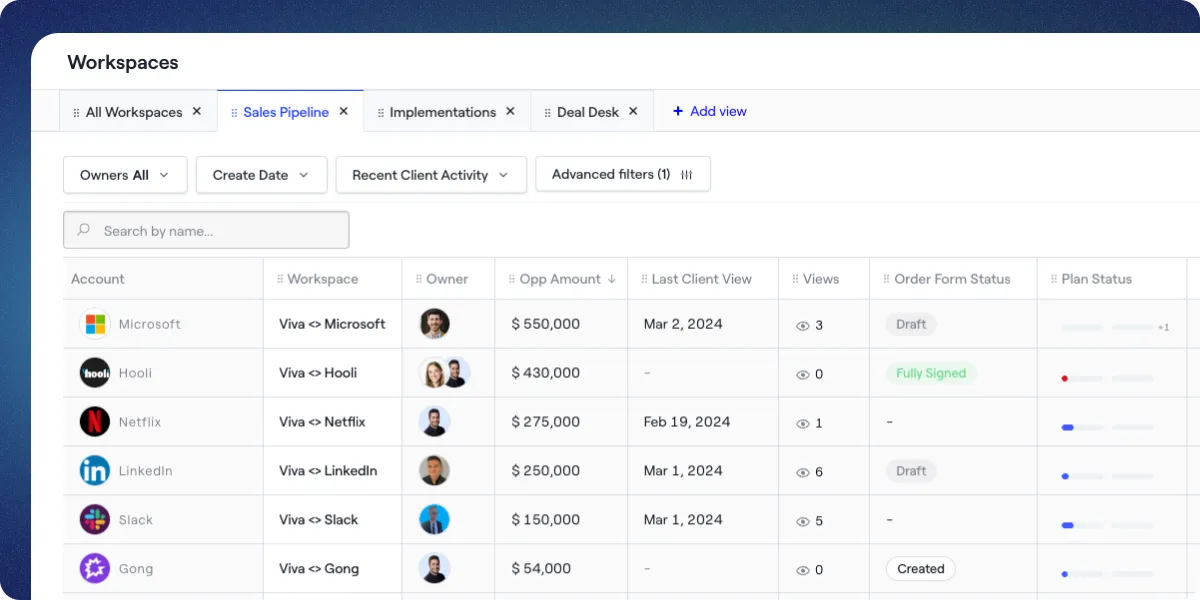
Task: Click eye views icon in Slack row
Action: pyautogui.click(x=802, y=522)
